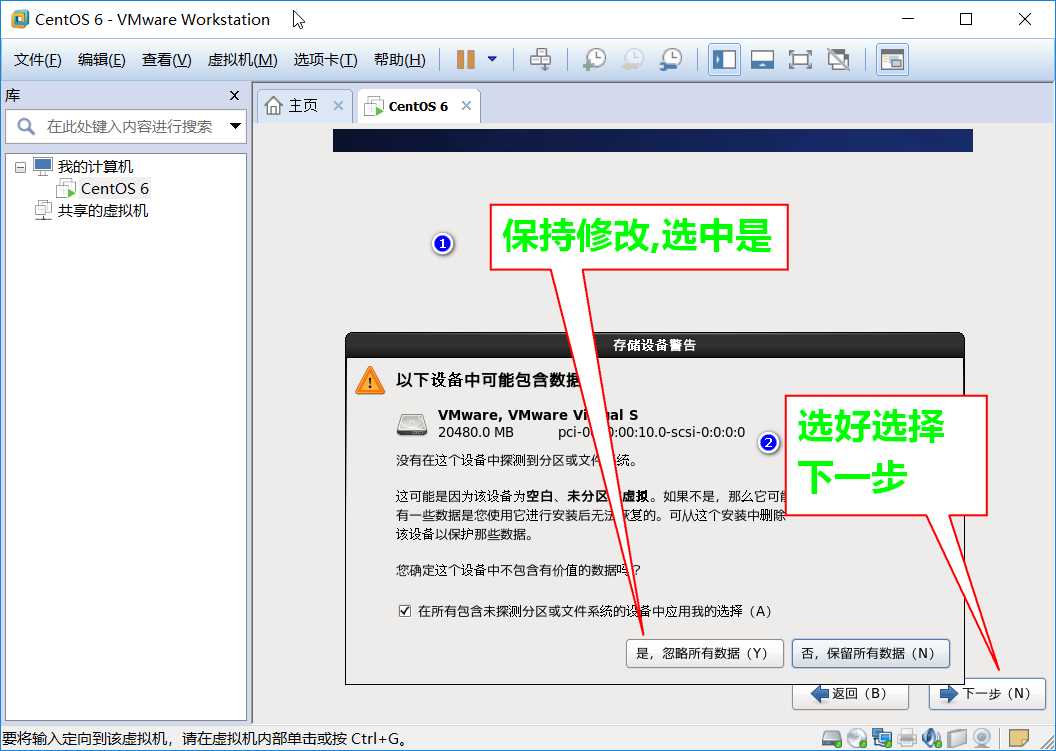
Task: Collapse the 我的计算机 tree node
Action: pos(21,166)
